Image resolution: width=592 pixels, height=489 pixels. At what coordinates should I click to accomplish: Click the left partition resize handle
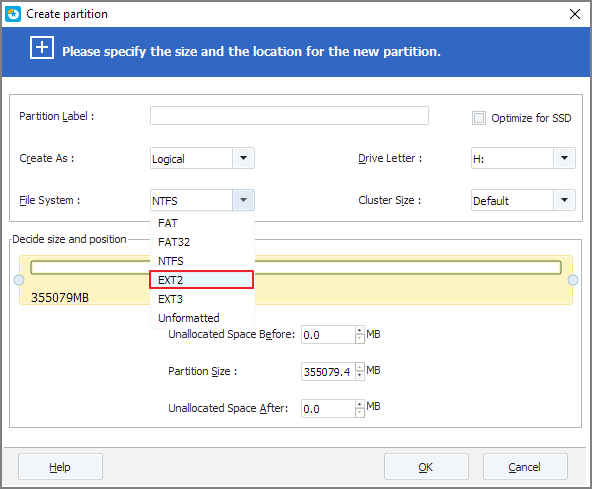tap(19, 280)
